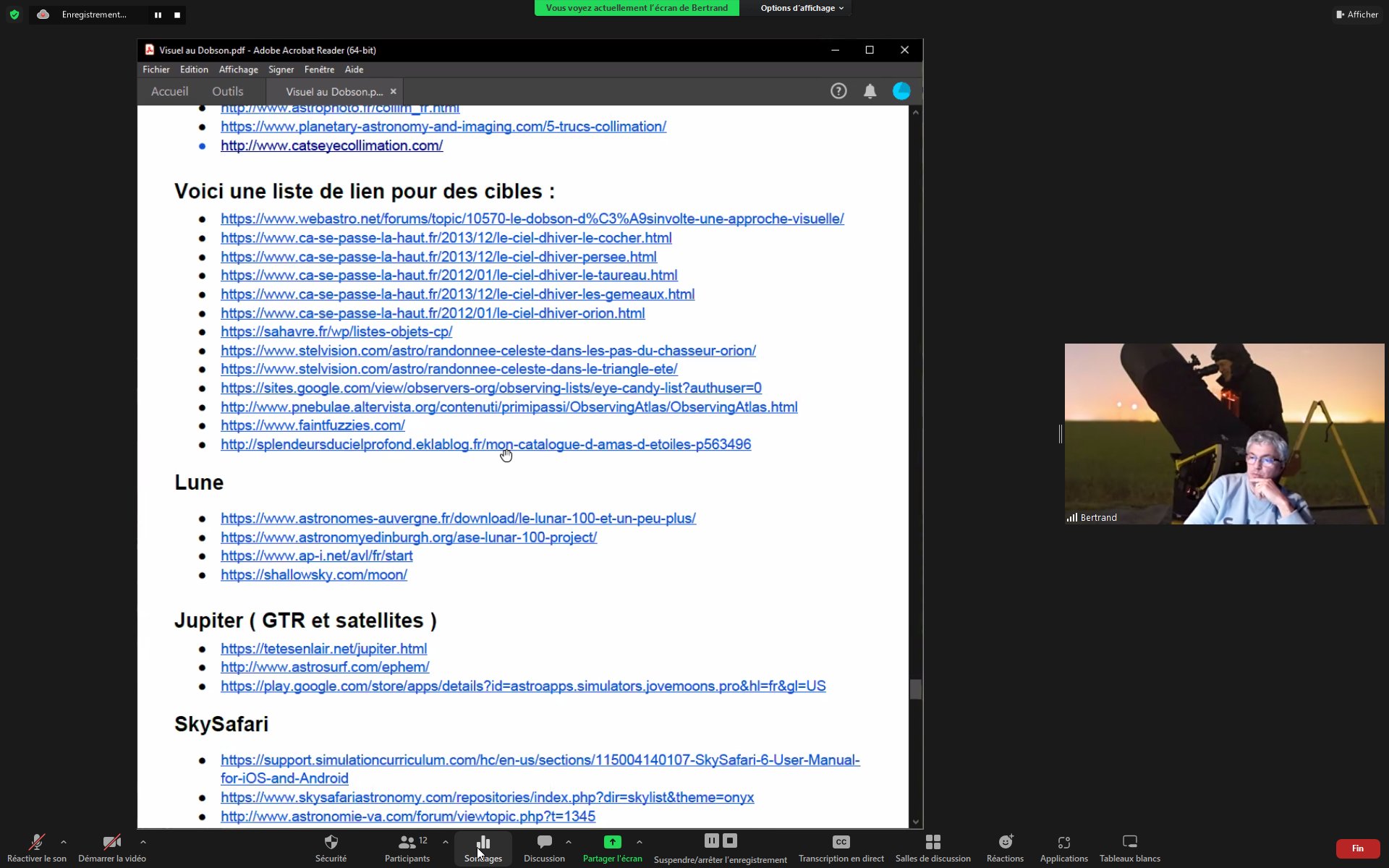Open the tetesenlair.net jupiter link
This screenshot has height=868, width=1389.
[324, 649]
